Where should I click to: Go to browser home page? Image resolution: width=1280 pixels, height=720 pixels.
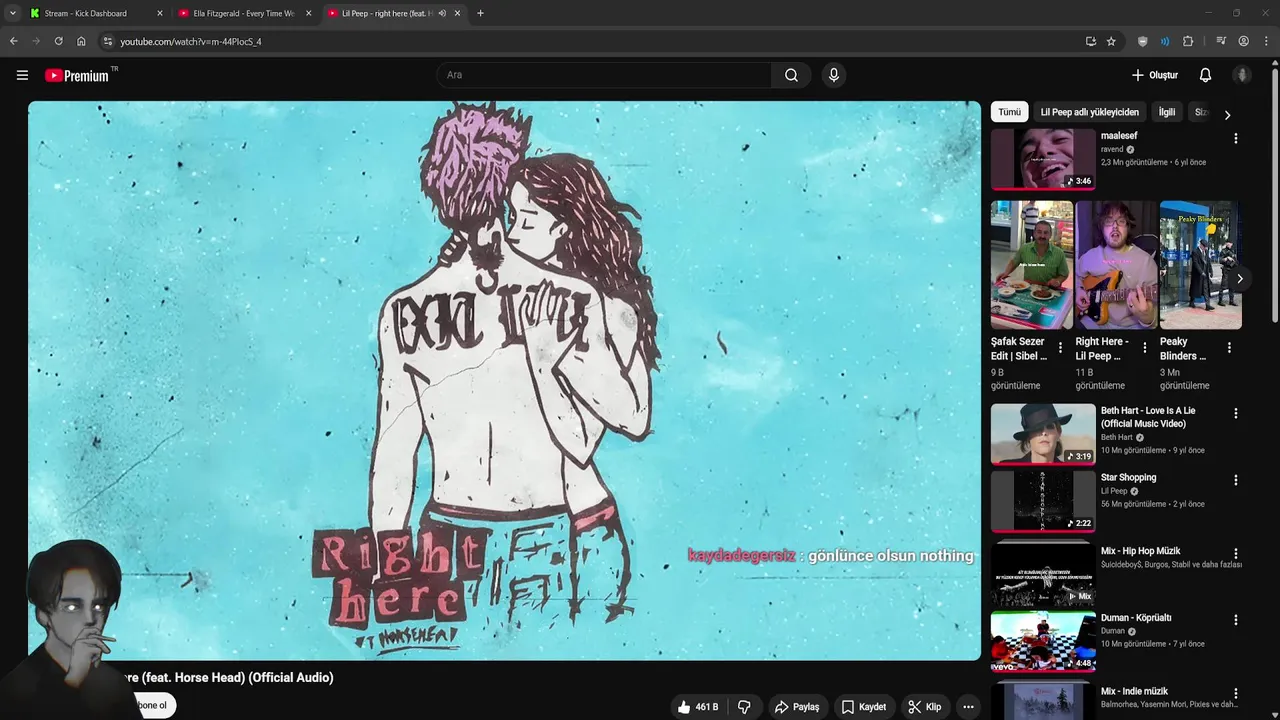pyautogui.click(x=81, y=41)
